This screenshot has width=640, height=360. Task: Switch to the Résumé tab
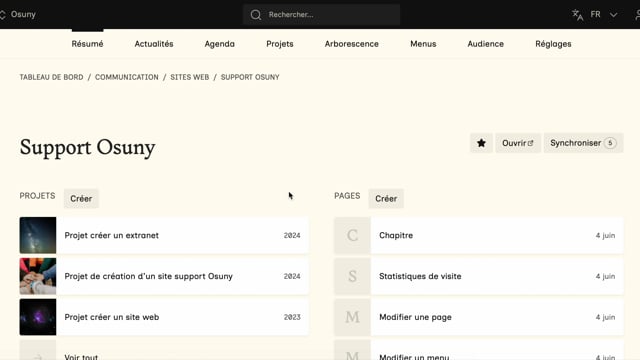pos(87,44)
